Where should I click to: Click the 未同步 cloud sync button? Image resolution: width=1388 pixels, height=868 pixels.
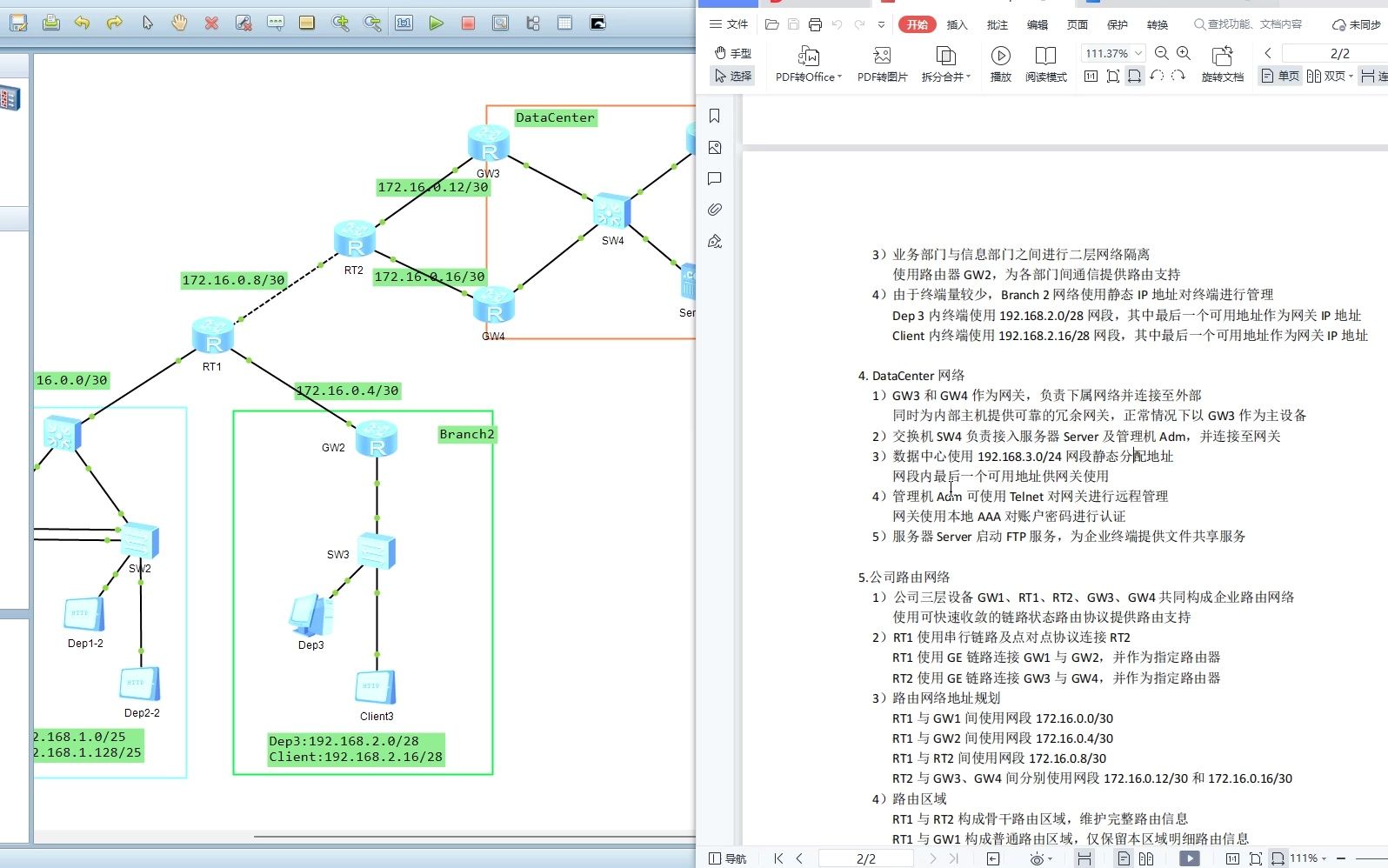1357,24
